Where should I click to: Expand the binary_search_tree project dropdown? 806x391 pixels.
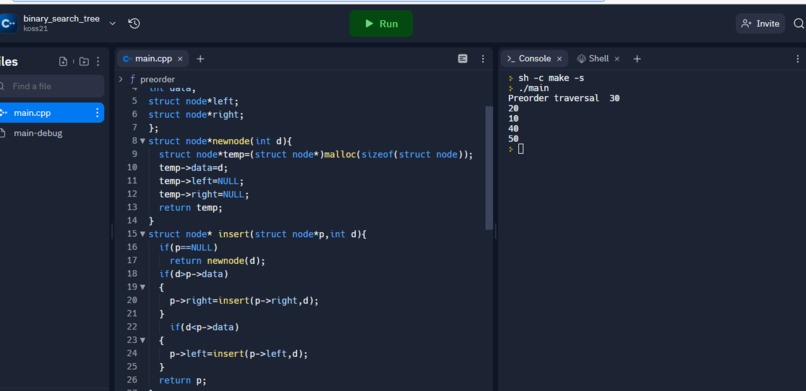[113, 23]
